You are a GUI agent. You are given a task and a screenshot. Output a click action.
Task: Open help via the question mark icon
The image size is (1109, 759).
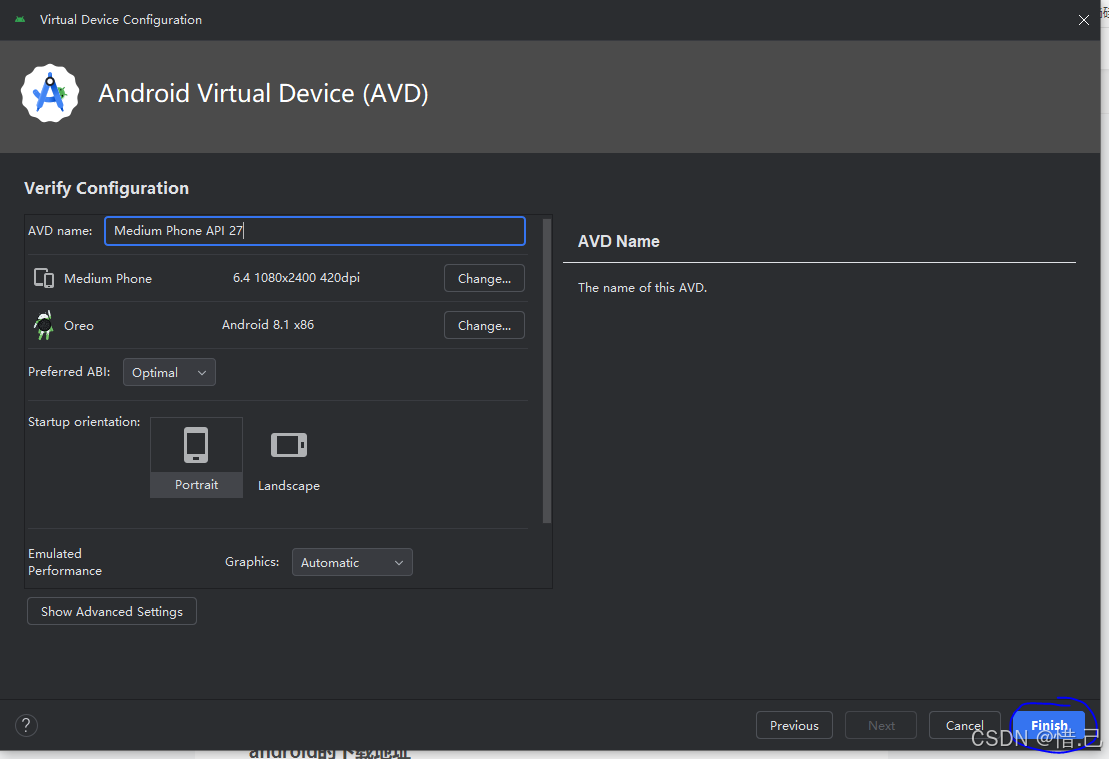[26, 725]
